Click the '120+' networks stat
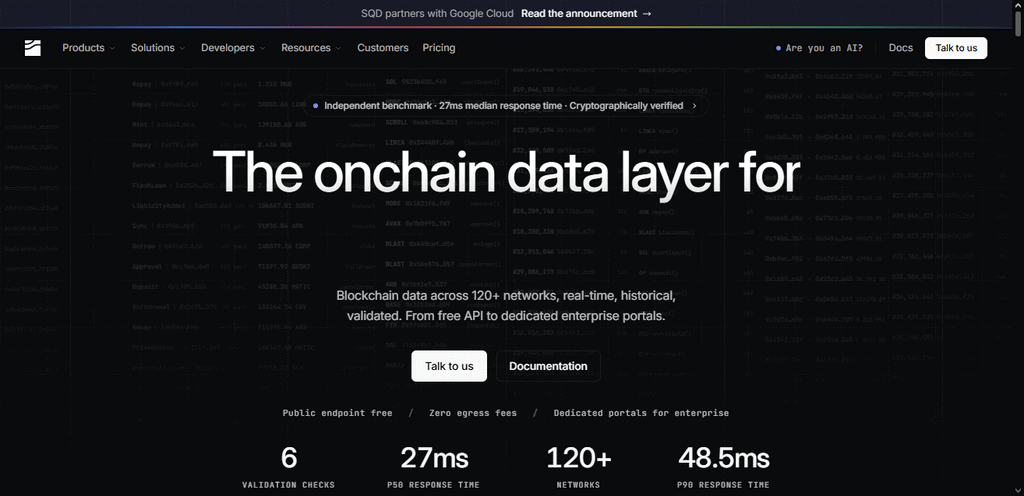This screenshot has width=1024, height=496. tap(579, 457)
